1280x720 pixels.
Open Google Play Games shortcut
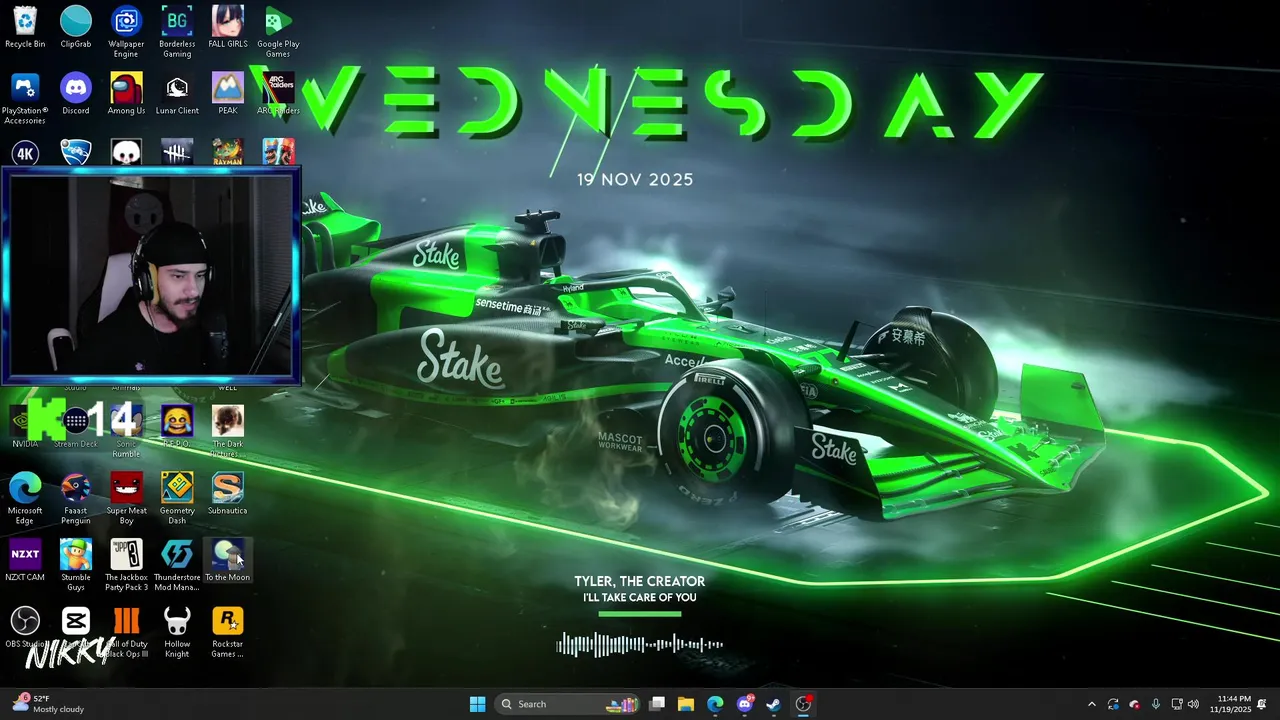click(x=278, y=32)
